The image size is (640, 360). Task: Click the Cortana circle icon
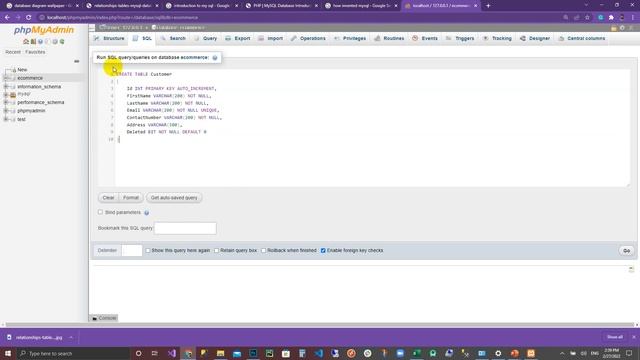(x=138, y=353)
